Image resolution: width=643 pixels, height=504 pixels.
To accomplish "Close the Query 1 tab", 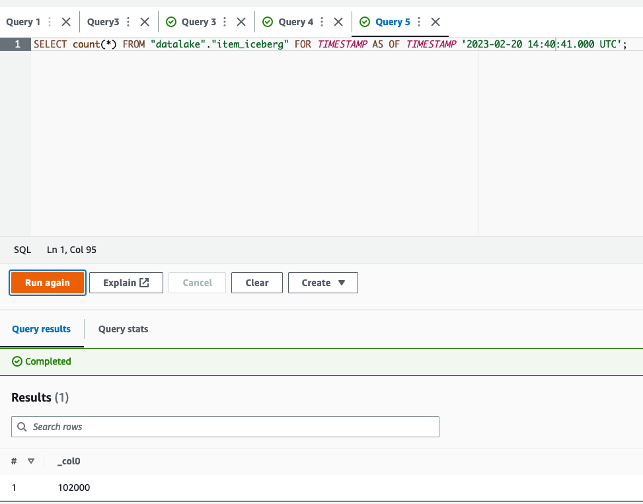I will pyautogui.click(x=66, y=22).
